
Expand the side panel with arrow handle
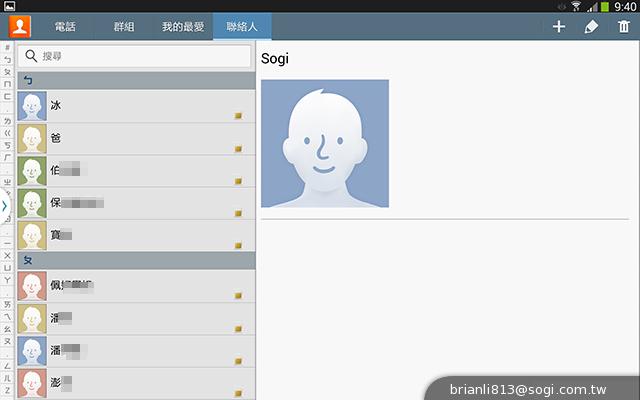(4, 205)
